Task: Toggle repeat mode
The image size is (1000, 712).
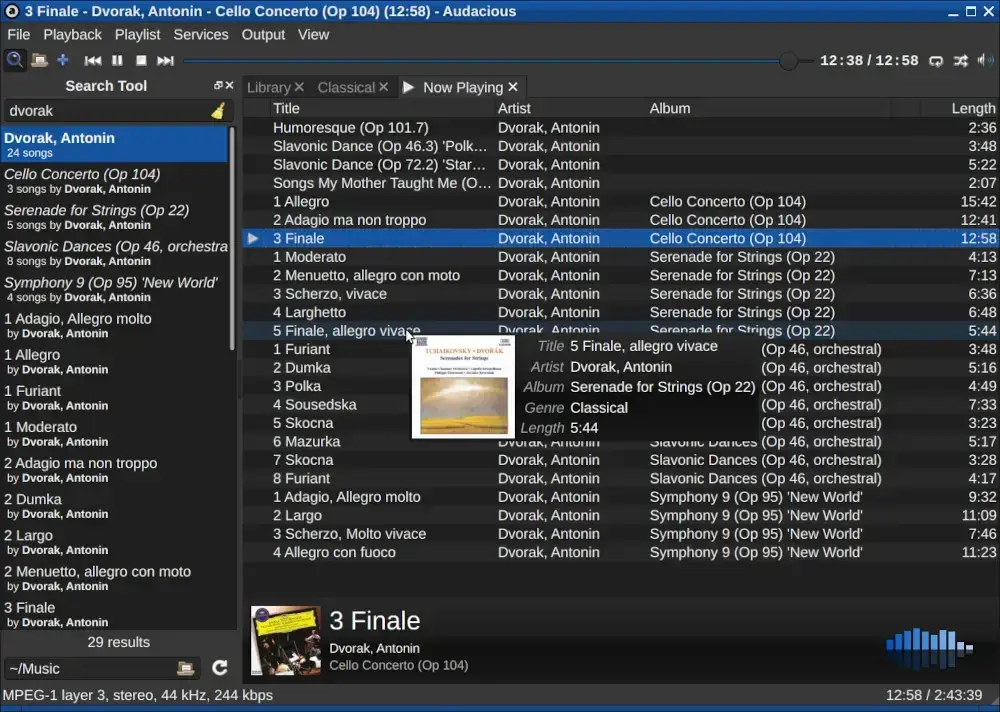Action: (x=936, y=60)
